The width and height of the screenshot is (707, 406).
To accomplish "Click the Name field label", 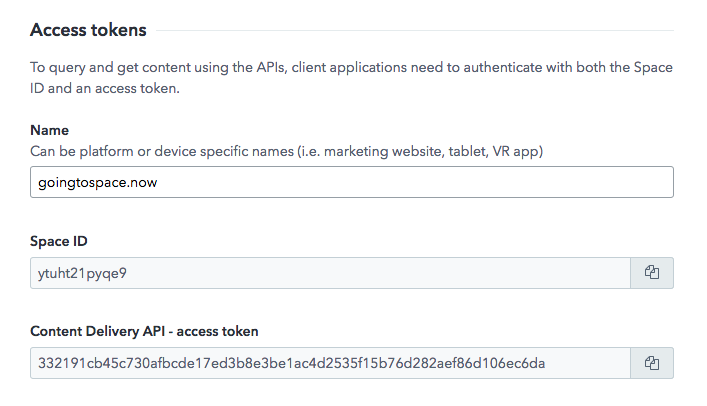I will tap(50, 130).
